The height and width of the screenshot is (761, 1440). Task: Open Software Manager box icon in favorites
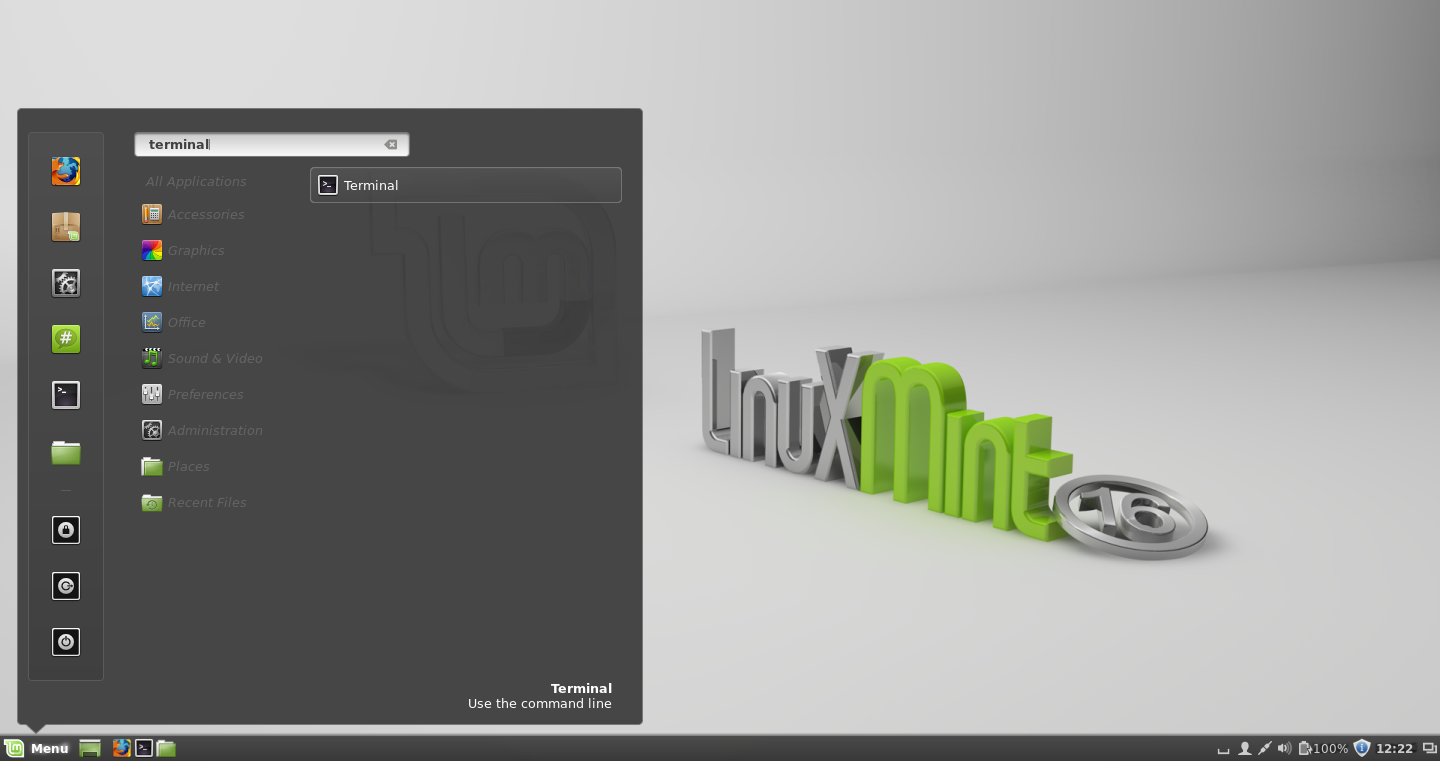pyautogui.click(x=66, y=227)
